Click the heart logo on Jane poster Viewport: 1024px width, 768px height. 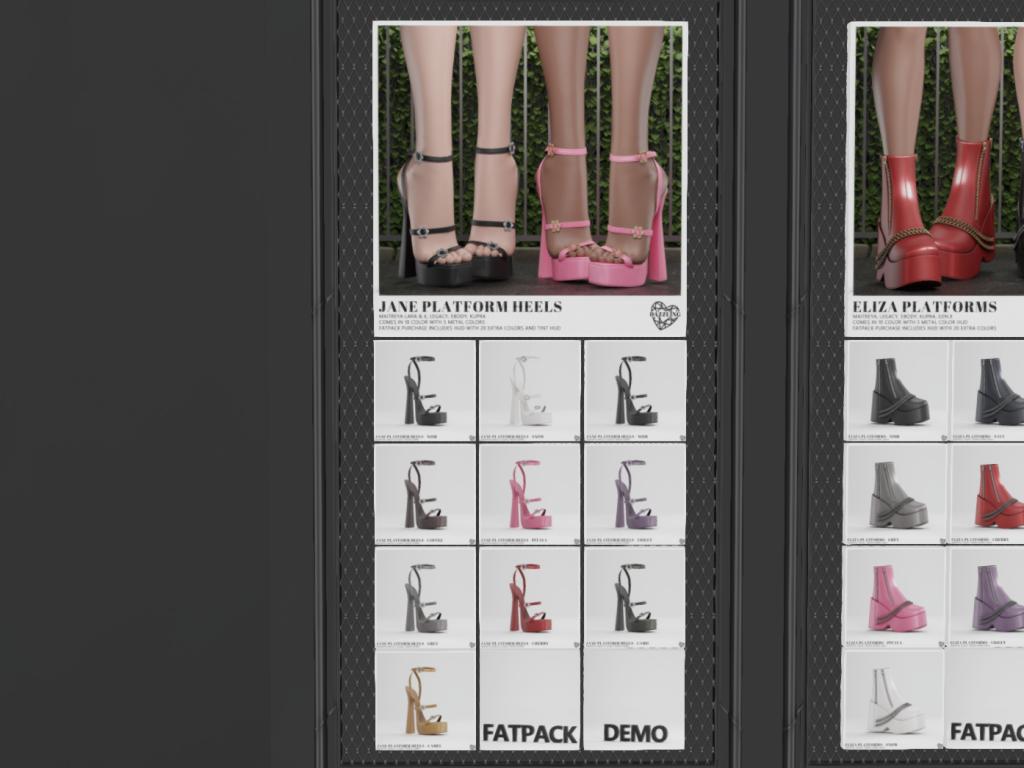tap(664, 315)
